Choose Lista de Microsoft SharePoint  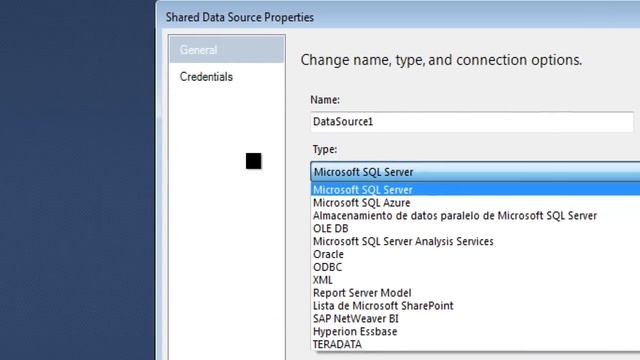tap(475, 305)
